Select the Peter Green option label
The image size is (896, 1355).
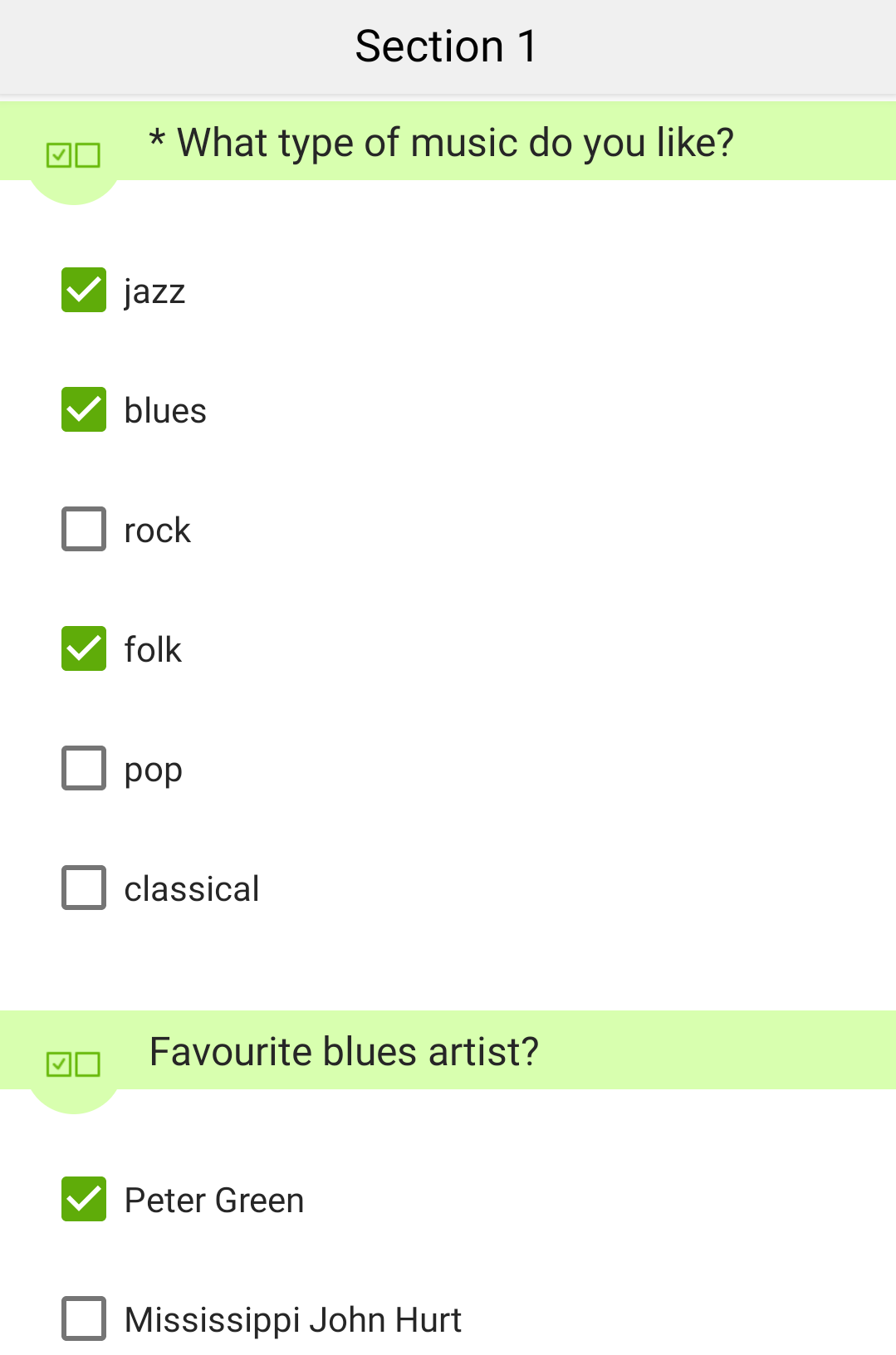click(214, 1201)
